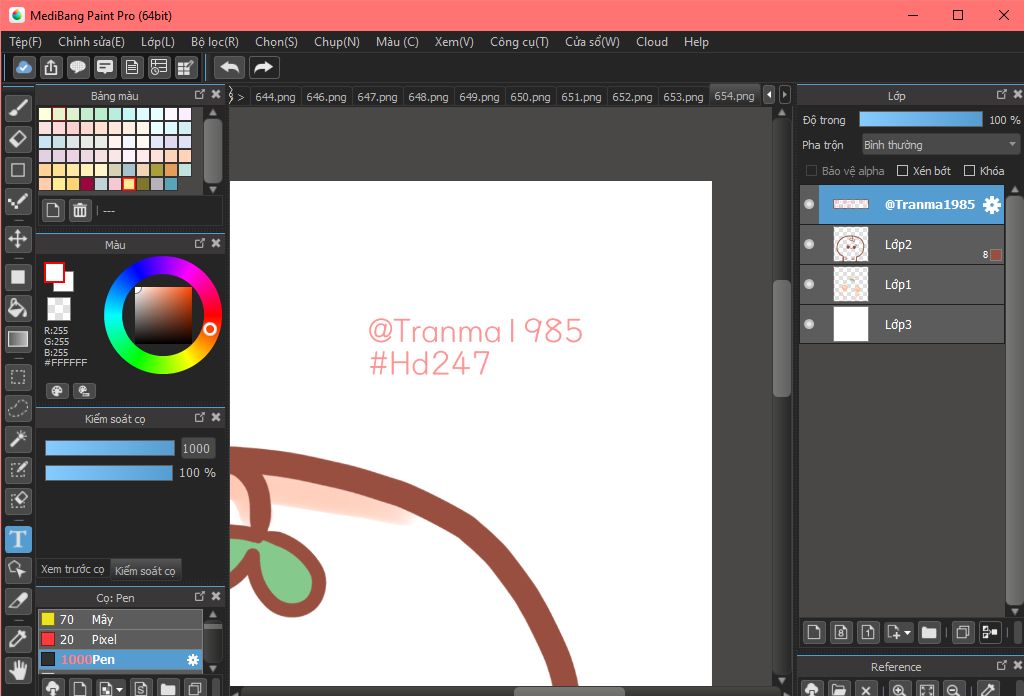Toggle Xén bớt clipping checkbox
The width and height of the screenshot is (1024, 696).
903,170
